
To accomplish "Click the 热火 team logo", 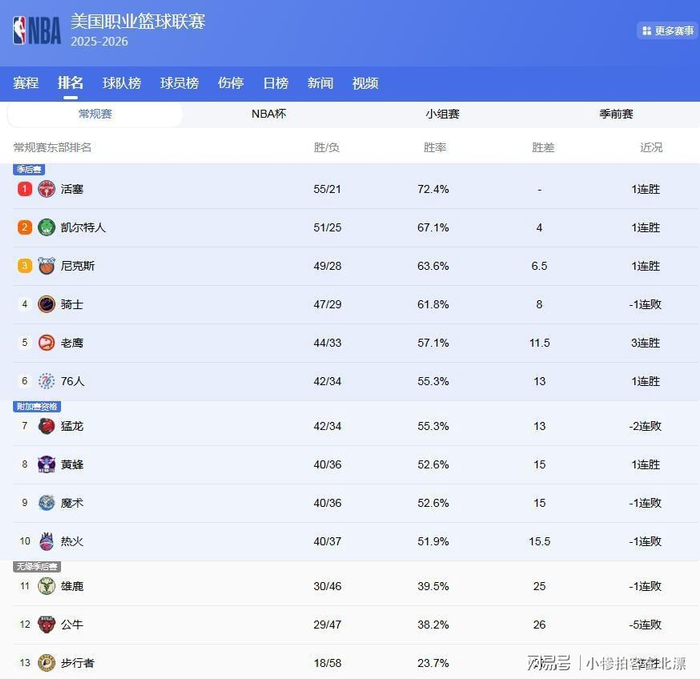I will [46, 541].
